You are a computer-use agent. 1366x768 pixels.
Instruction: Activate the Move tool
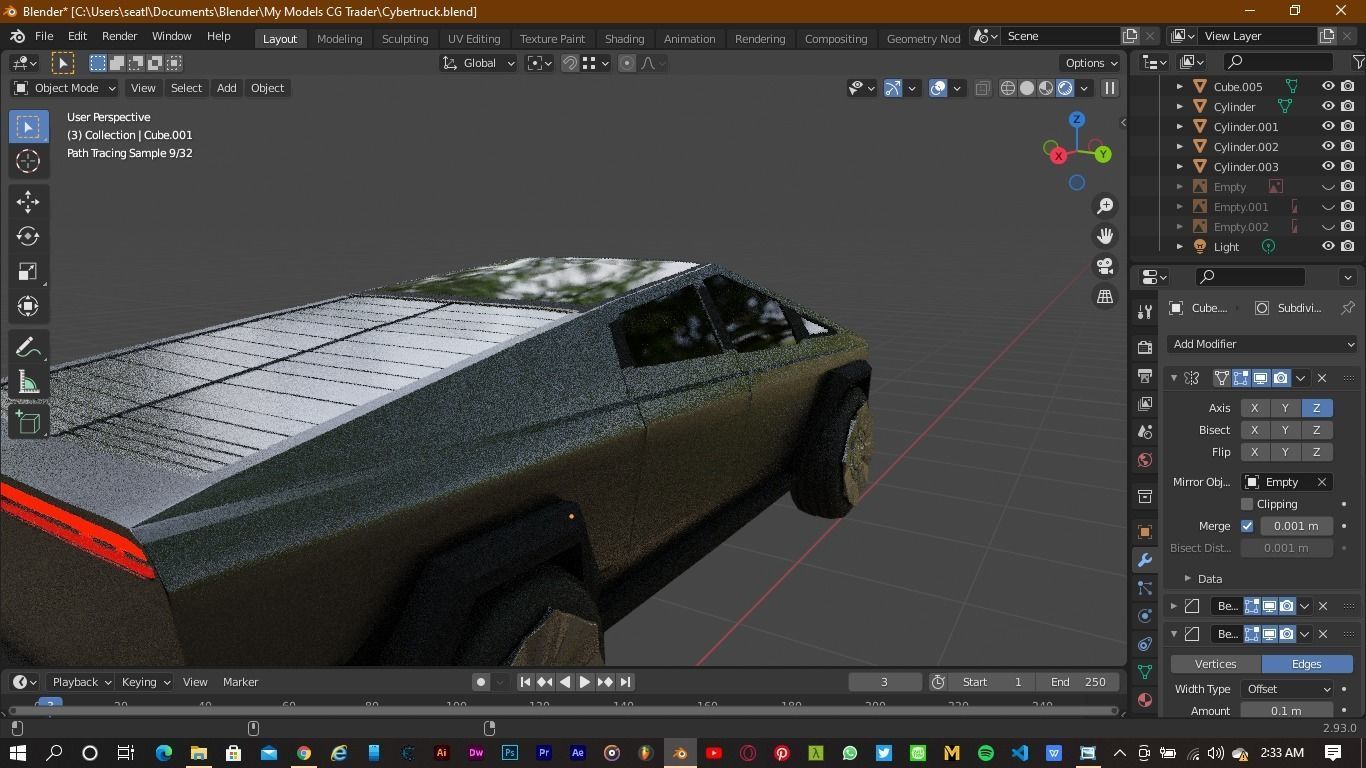click(28, 201)
